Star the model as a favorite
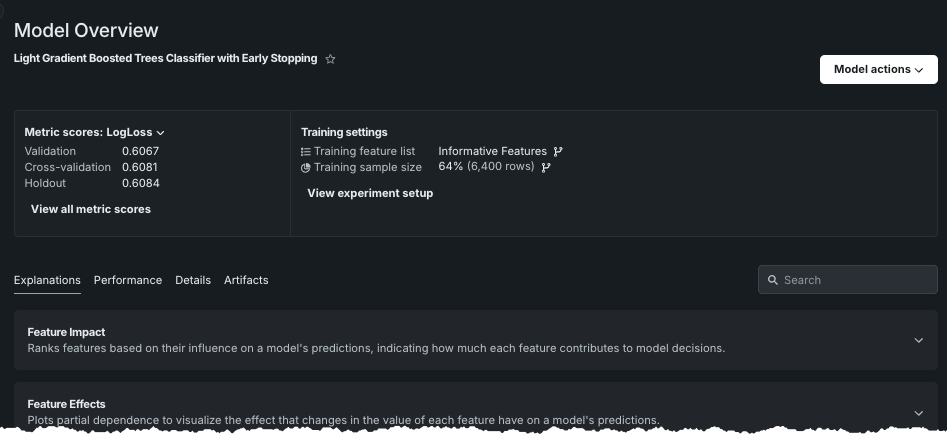Image resolution: width=947 pixels, height=434 pixels. click(331, 59)
